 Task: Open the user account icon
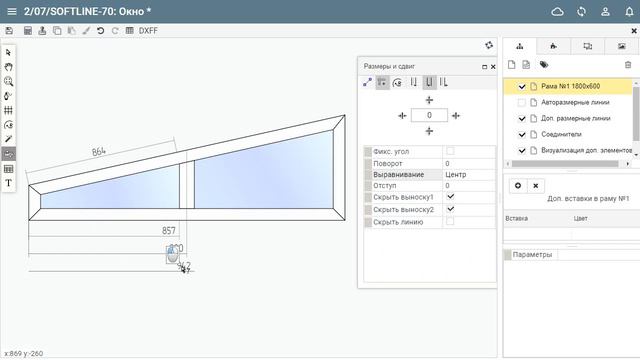point(605,12)
